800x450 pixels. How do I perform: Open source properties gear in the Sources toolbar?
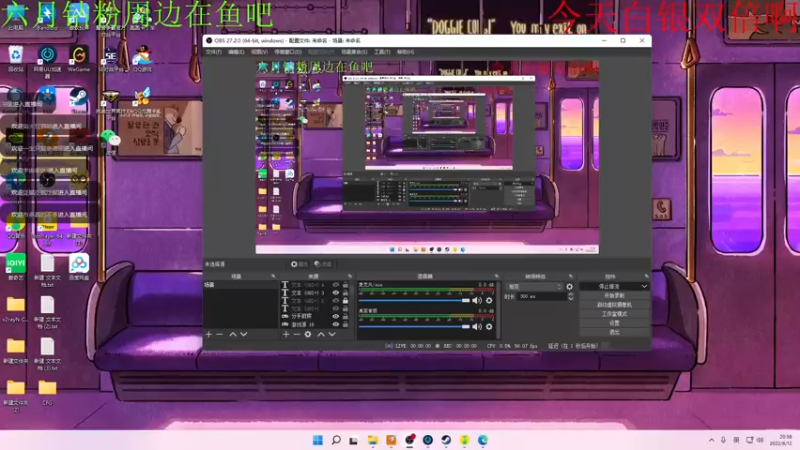308,334
